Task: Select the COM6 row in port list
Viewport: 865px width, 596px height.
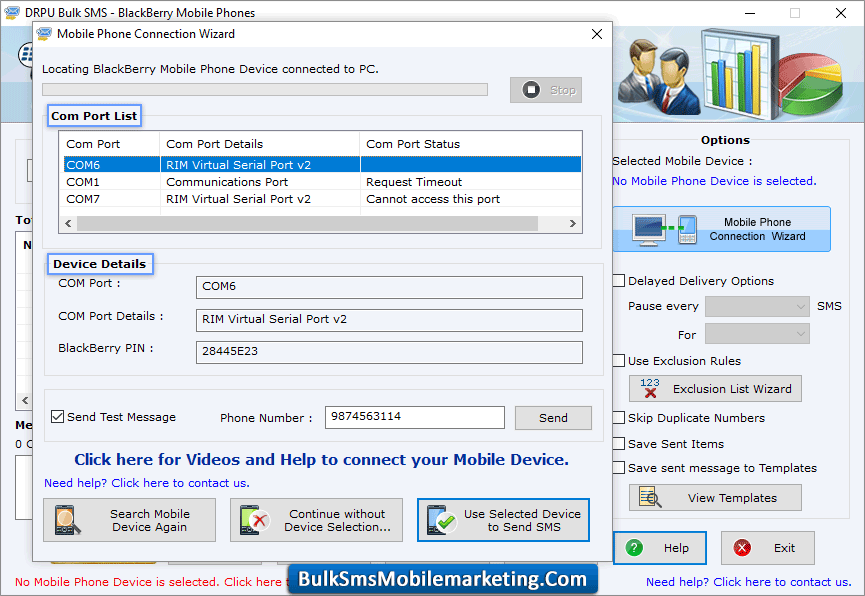Action: point(321,164)
